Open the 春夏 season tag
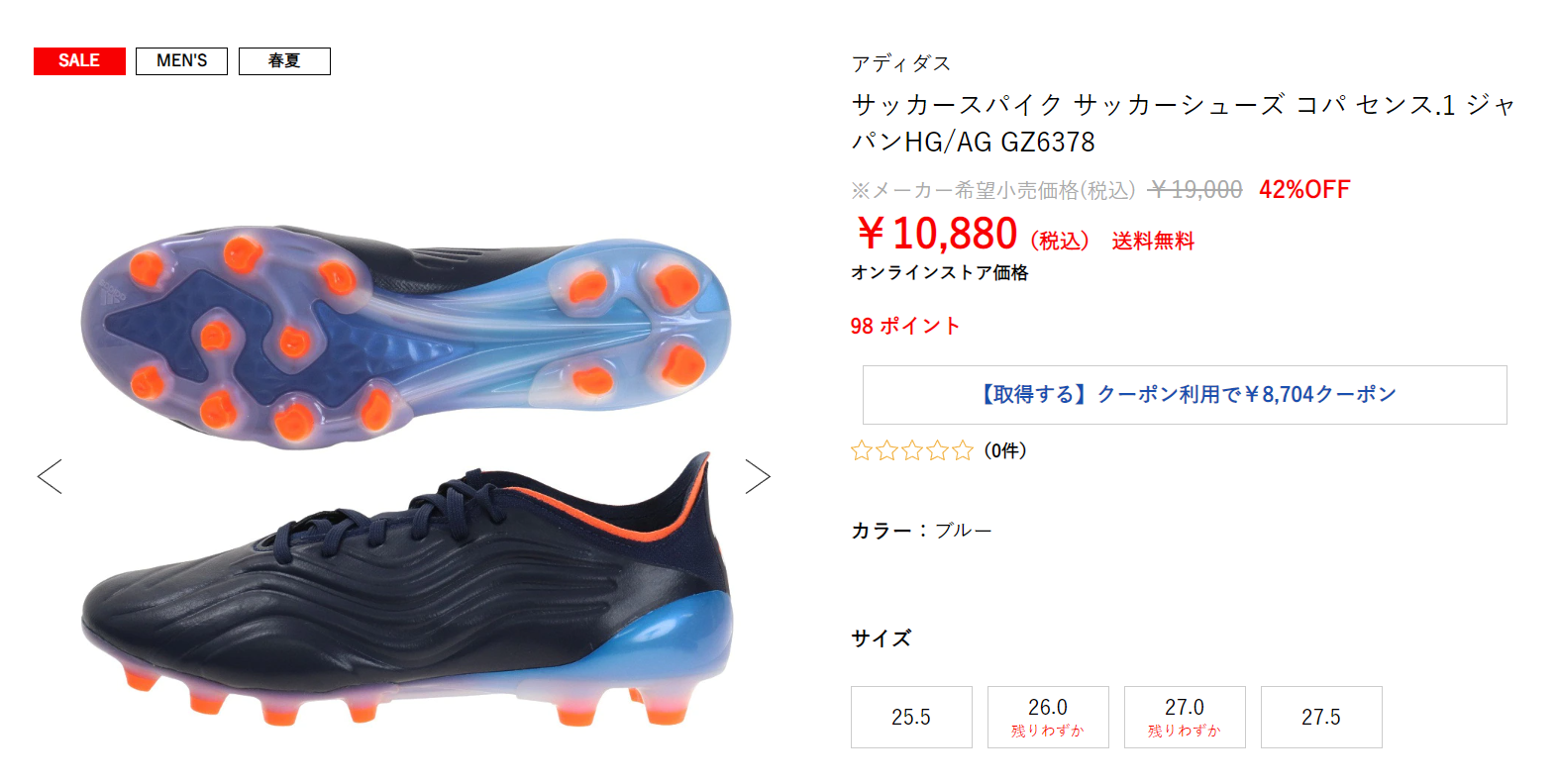The width and height of the screenshot is (1558, 784). (x=284, y=60)
